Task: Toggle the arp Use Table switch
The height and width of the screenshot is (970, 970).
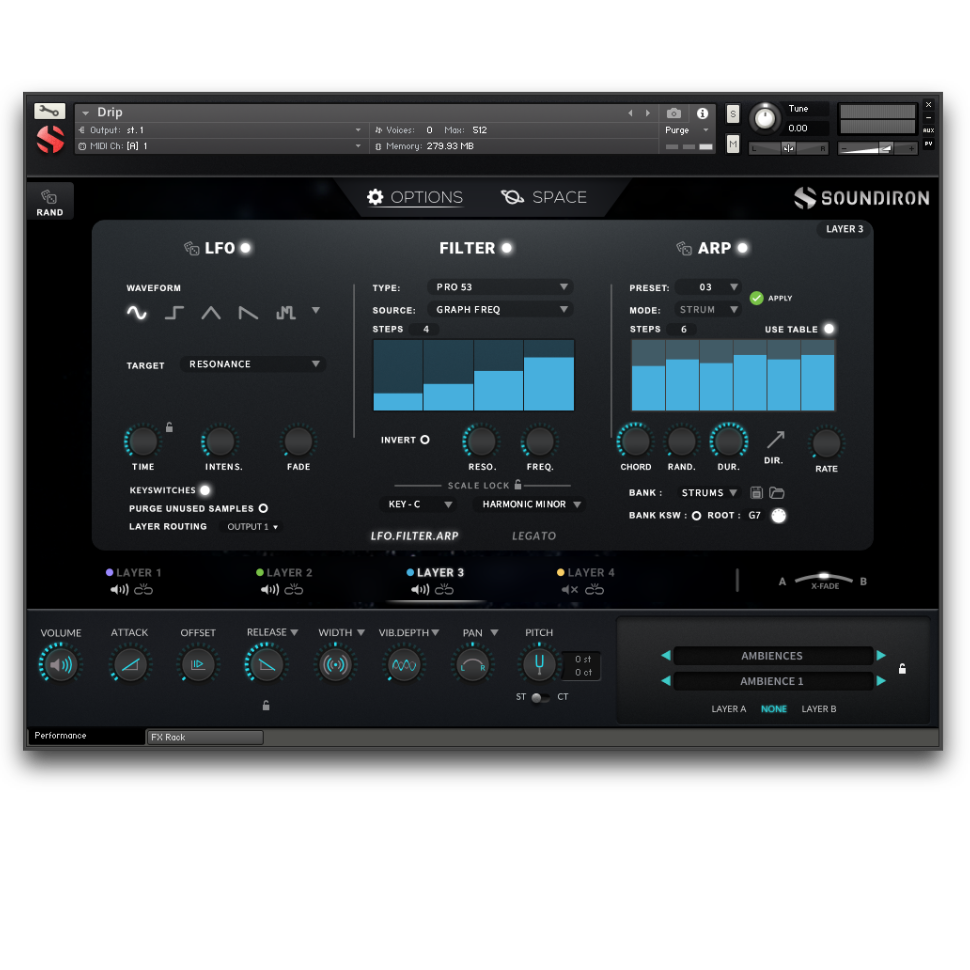Action: click(829, 329)
